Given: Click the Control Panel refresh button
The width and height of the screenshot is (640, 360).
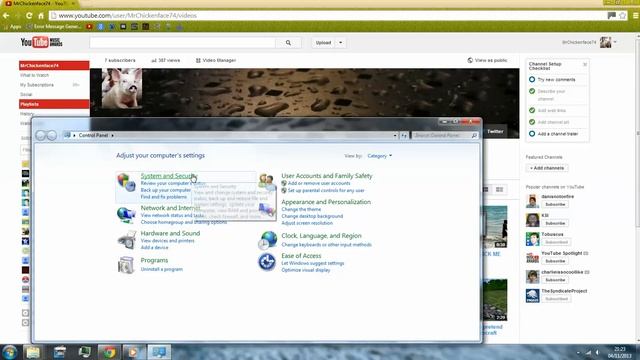Looking at the screenshot, I should click(x=404, y=136).
